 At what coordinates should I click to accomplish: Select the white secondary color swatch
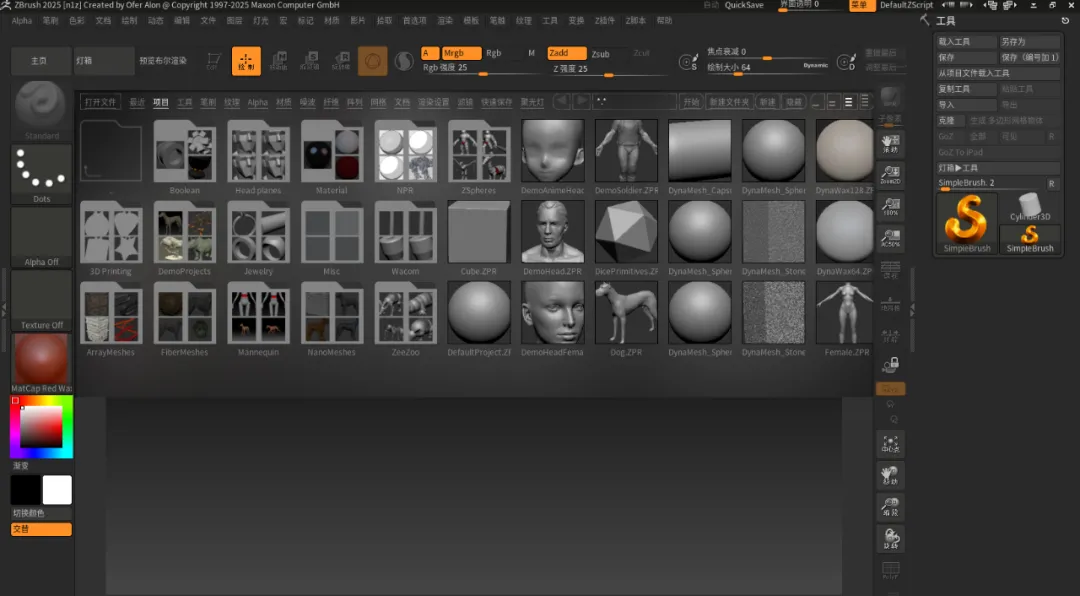(57, 490)
